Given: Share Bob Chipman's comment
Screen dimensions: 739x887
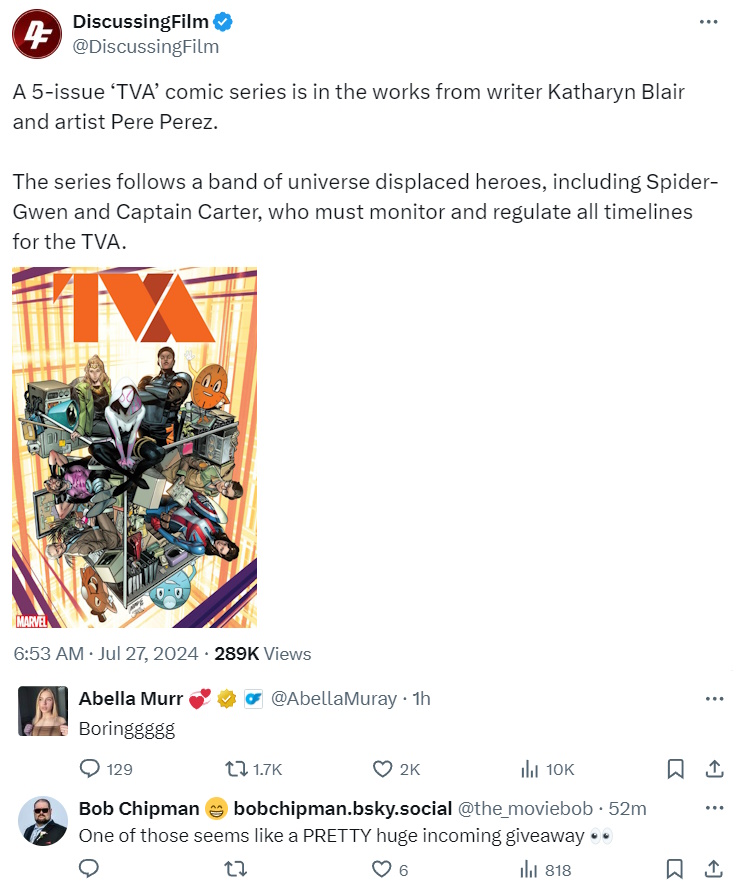Looking at the screenshot, I should click(714, 870).
